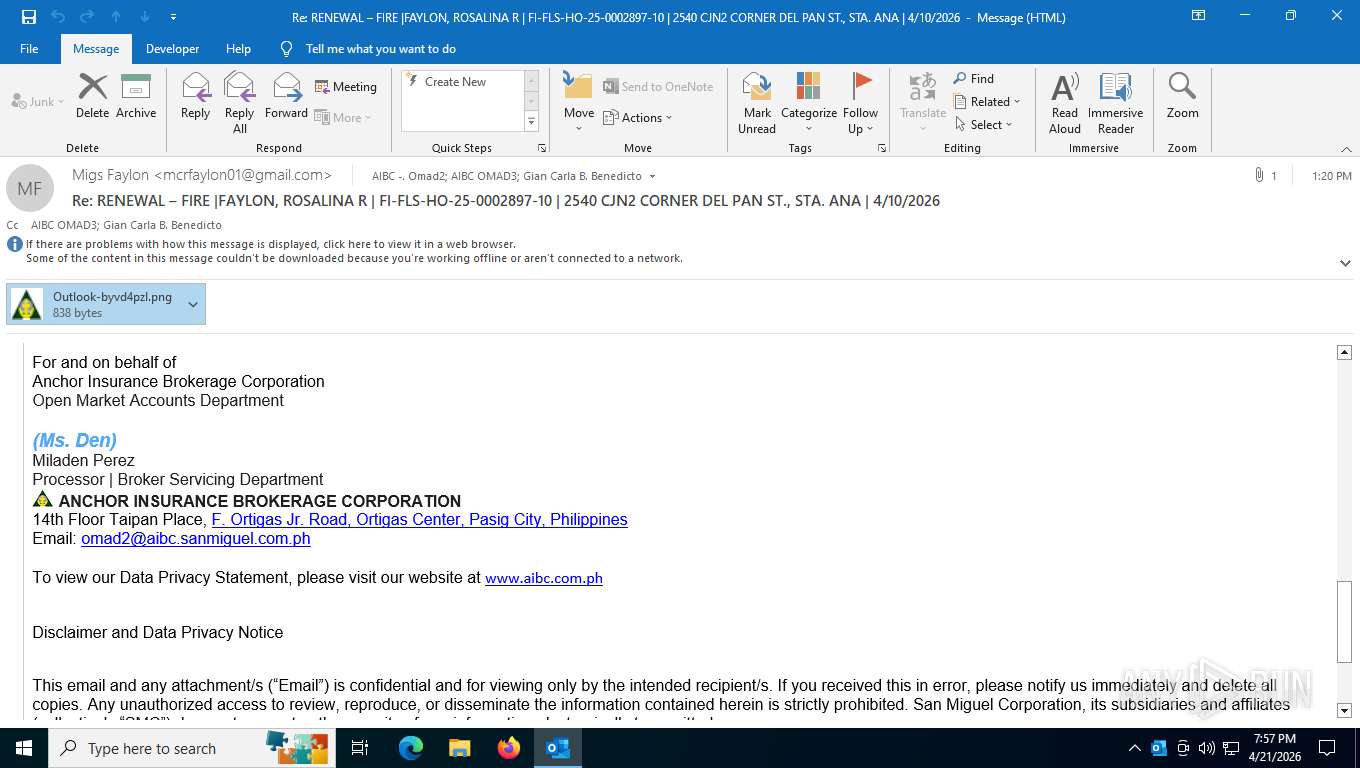Click the Windows Start button
Image resolution: width=1360 pixels, height=768 pixels.
(x=23, y=748)
